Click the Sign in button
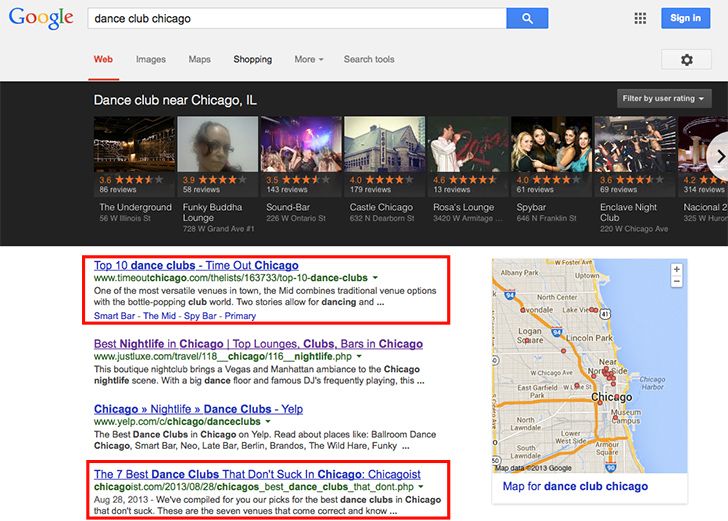Image resolution: width=728 pixels, height=521 pixels. tap(685, 18)
